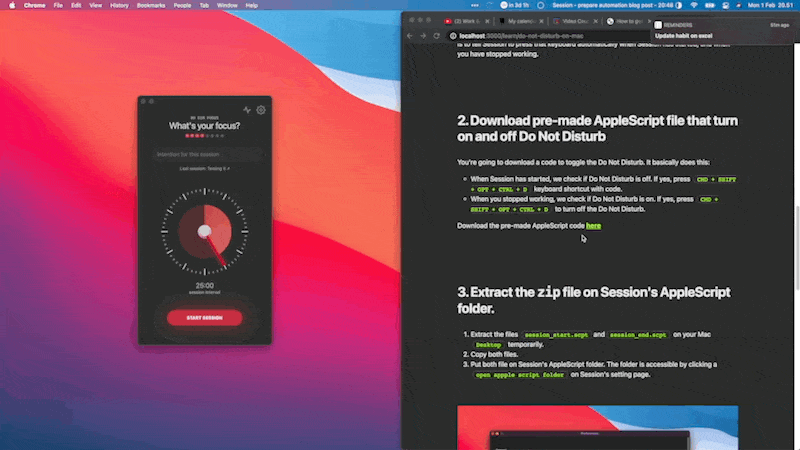Open Control Center icon in the menu bar
800x450 pixels.
[726, 5]
